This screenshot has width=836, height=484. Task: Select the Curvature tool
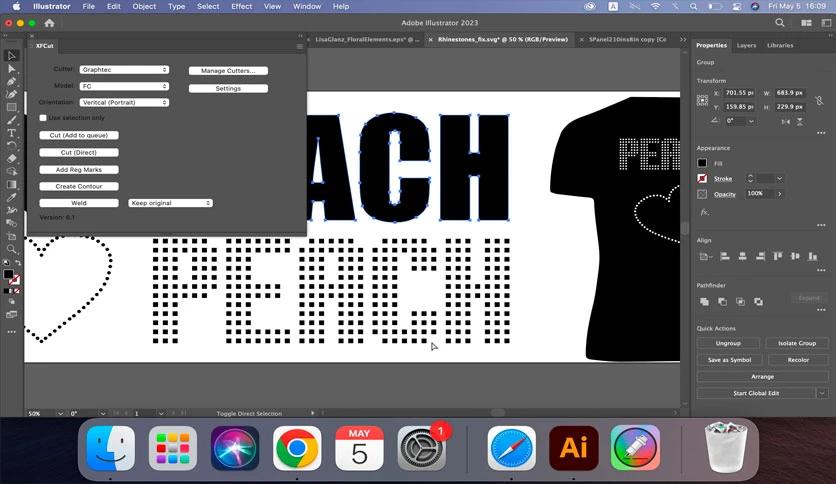tap(11, 94)
